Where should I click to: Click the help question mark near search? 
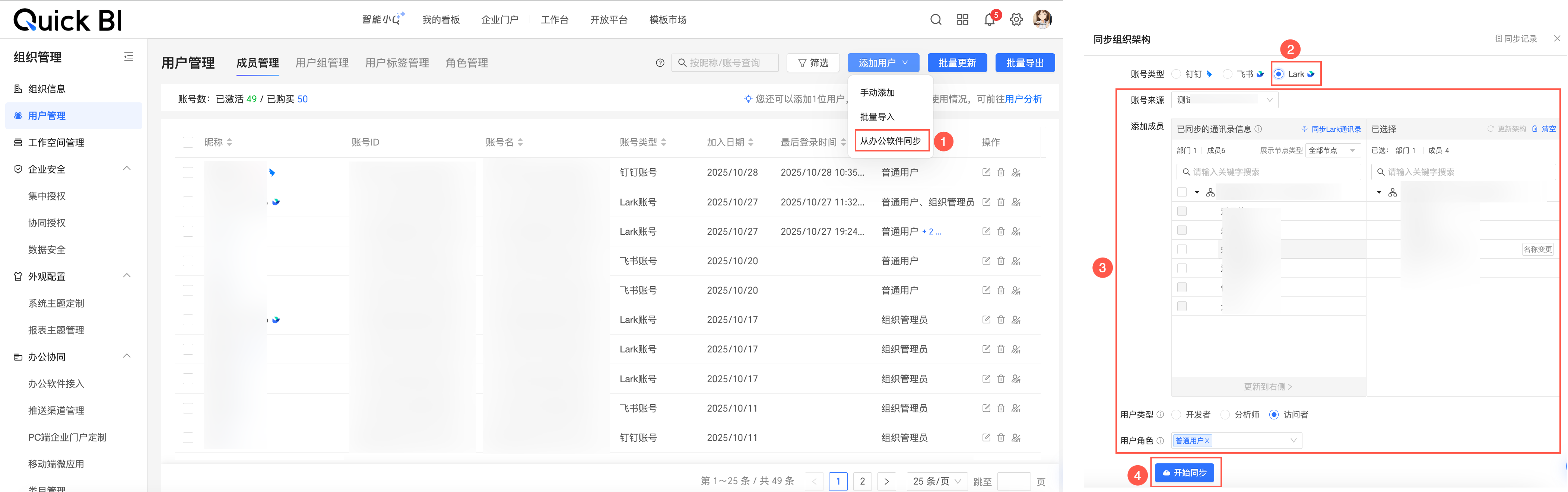660,63
